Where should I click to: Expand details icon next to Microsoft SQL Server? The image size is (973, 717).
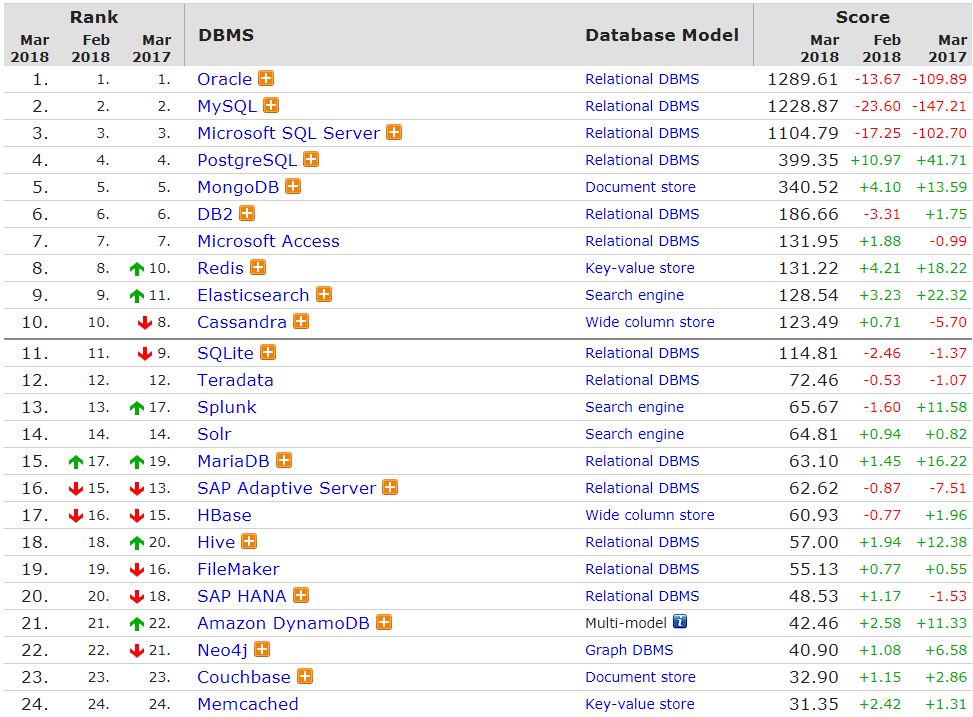pos(394,132)
